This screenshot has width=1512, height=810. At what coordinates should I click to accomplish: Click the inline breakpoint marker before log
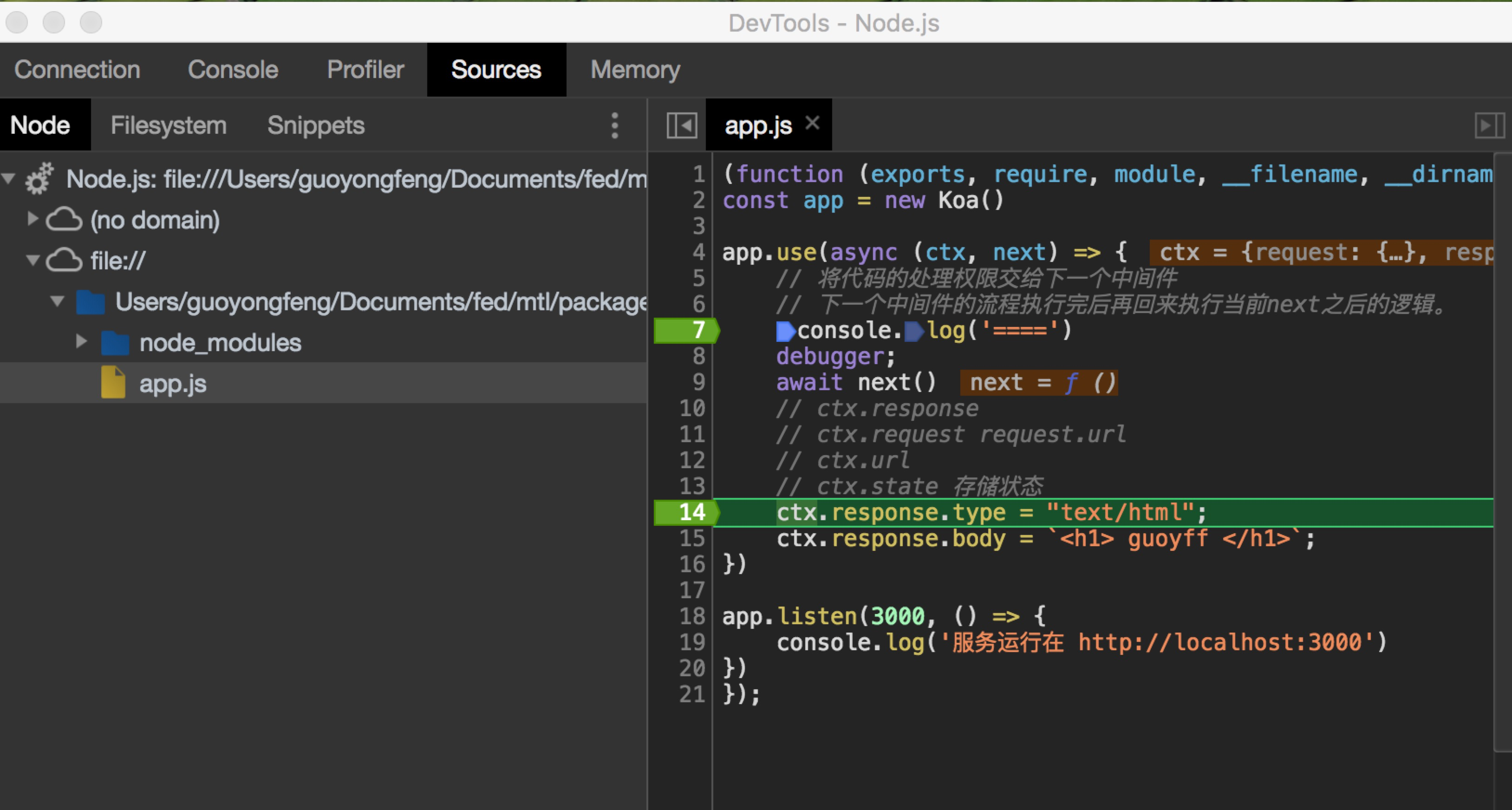click(x=914, y=331)
